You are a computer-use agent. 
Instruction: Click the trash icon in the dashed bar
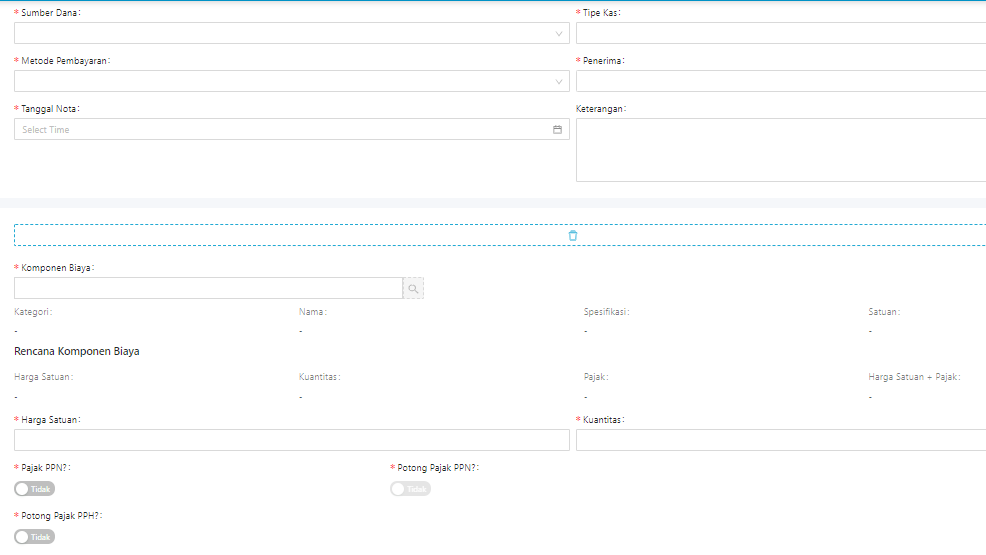[572, 236]
